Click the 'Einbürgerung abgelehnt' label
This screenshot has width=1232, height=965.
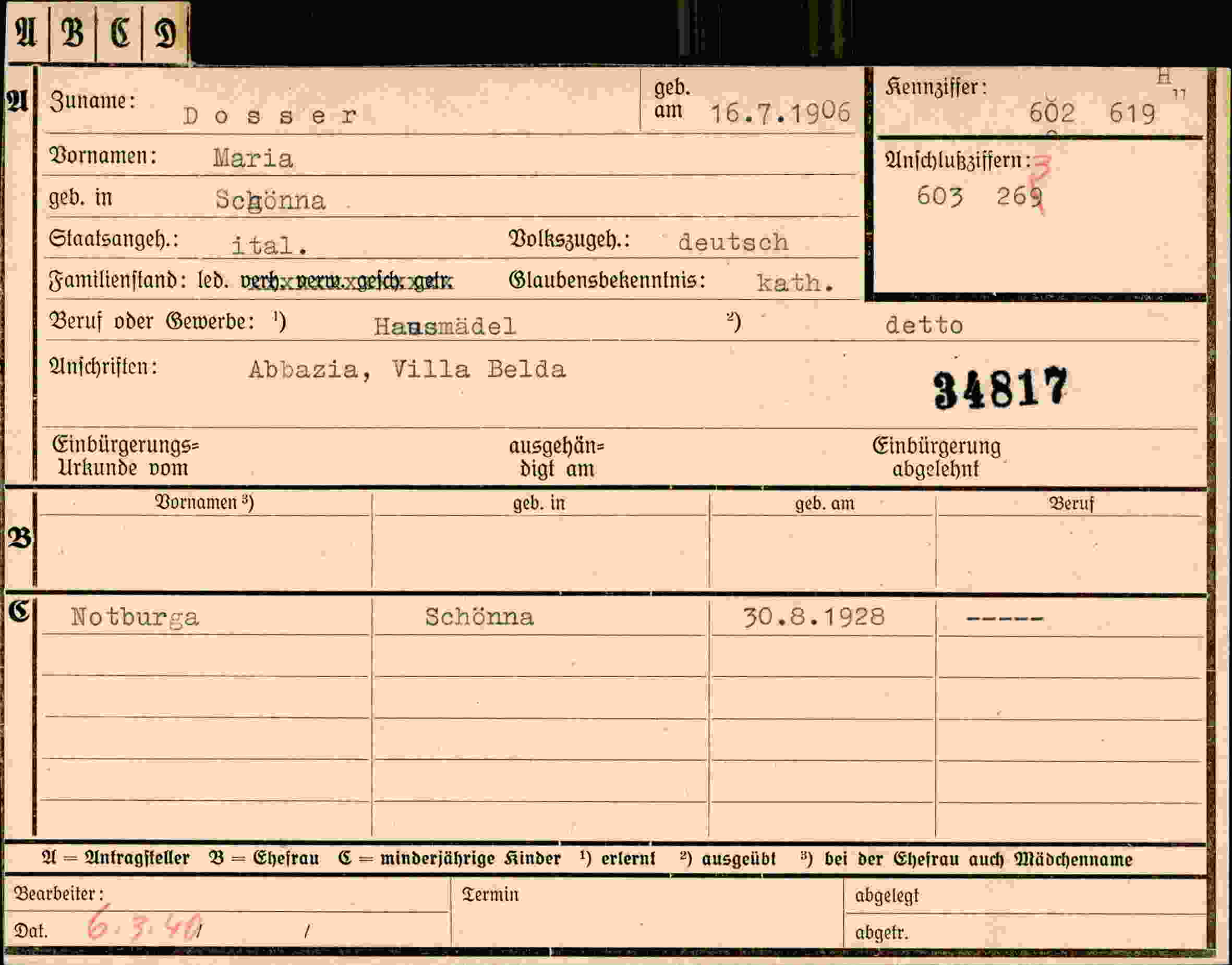(936, 458)
